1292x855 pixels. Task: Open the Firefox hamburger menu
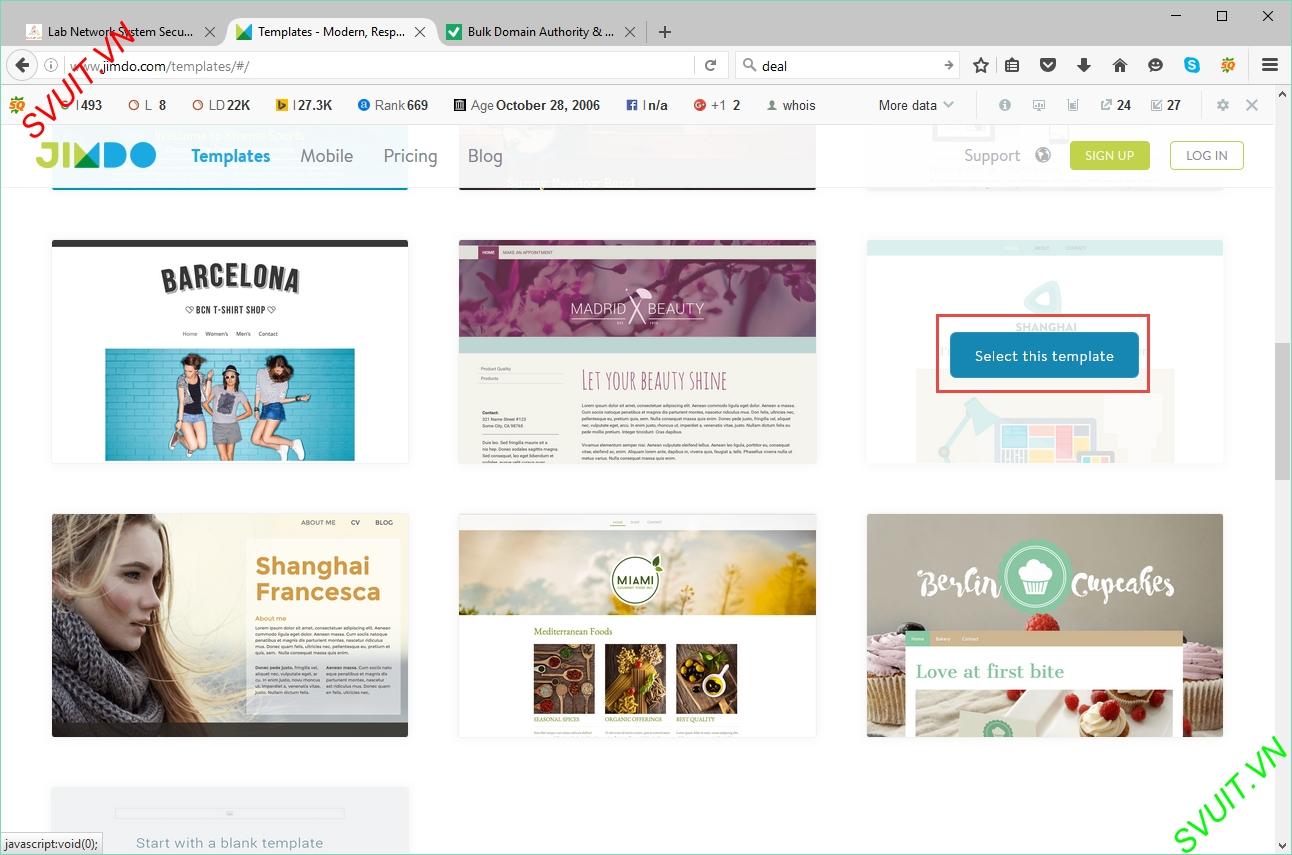[1270, 65]
